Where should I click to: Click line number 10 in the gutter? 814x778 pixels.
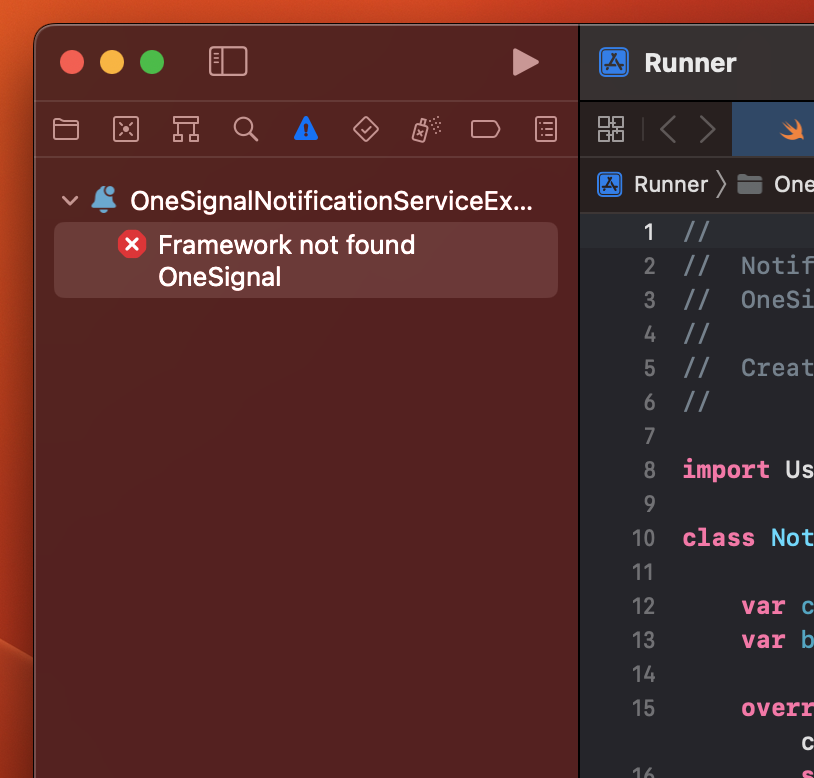643,538
